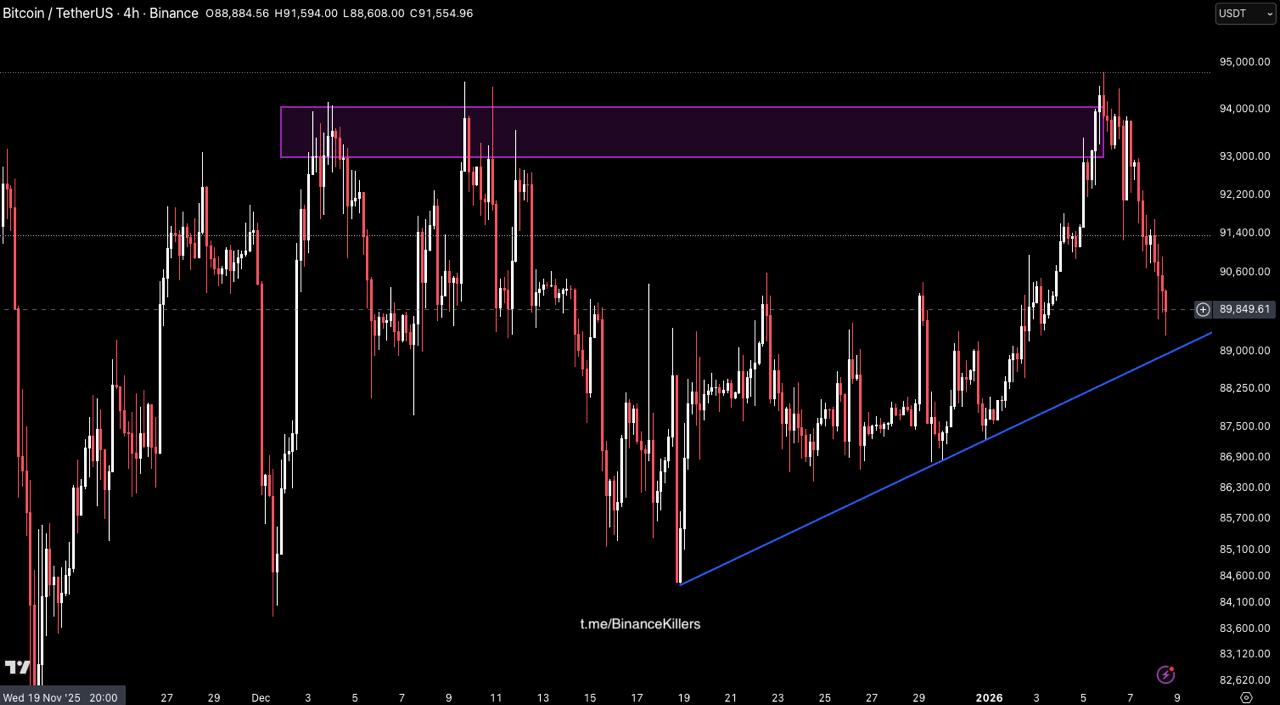Viewport: 1280px width, 705px height.
Task: Click the 2026 marker on time axis
Action: click(x=989, y=697)
